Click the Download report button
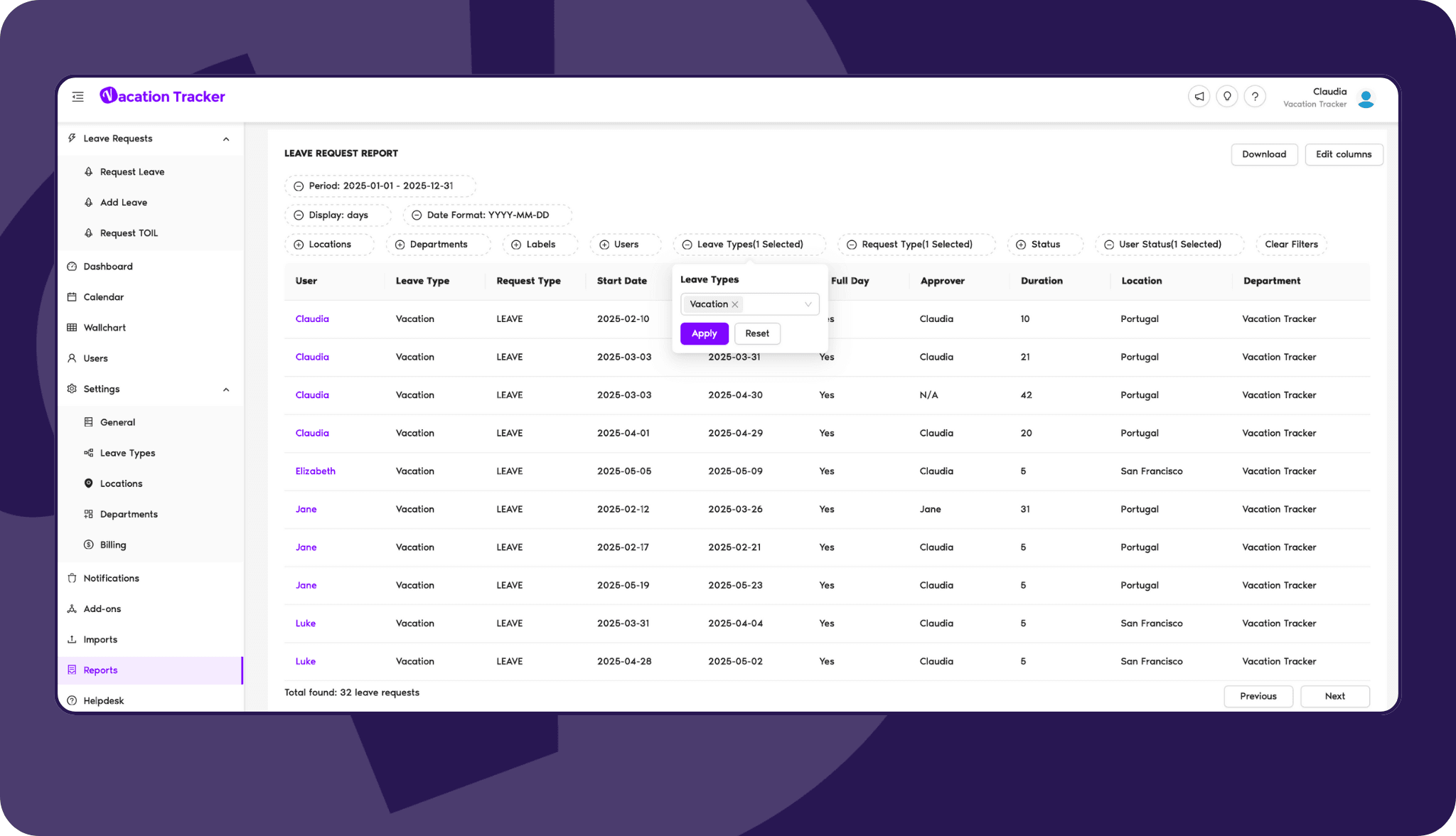Image resolution: width=1456 pixels, height=836 pixels. point(1263,154)
